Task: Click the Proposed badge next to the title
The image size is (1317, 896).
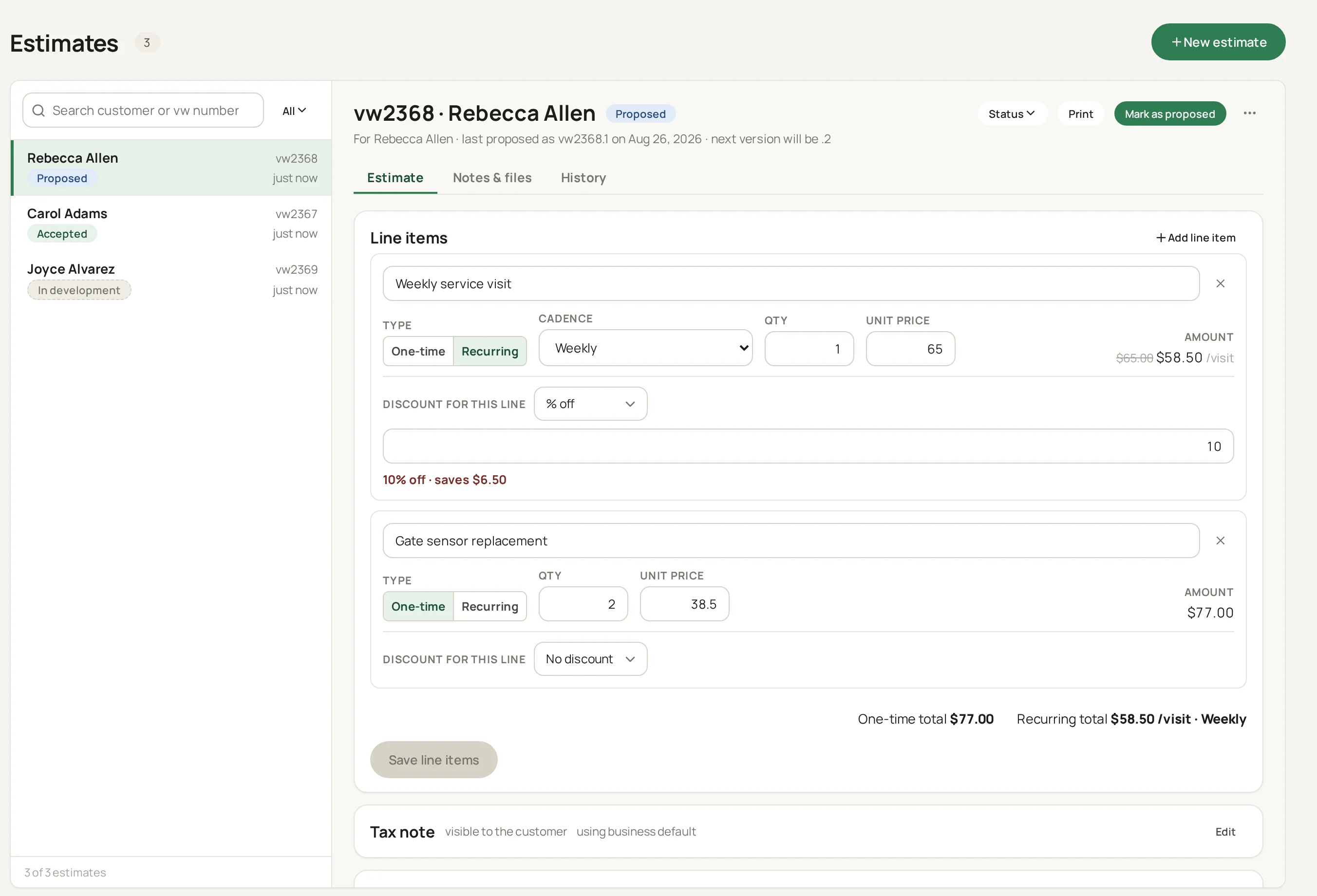Action: pos(640,114)
